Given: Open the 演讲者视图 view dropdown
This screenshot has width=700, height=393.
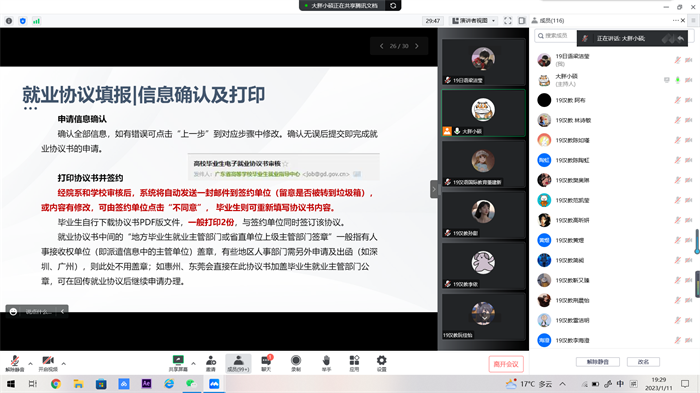Looking at the screenshot, I should pos(473,21).
